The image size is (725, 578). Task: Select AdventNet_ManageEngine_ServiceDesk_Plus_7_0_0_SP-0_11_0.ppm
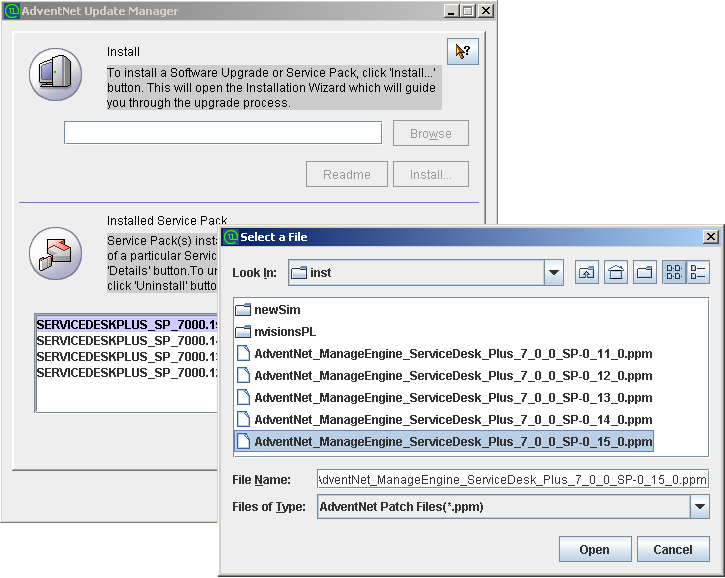[453, 353]
